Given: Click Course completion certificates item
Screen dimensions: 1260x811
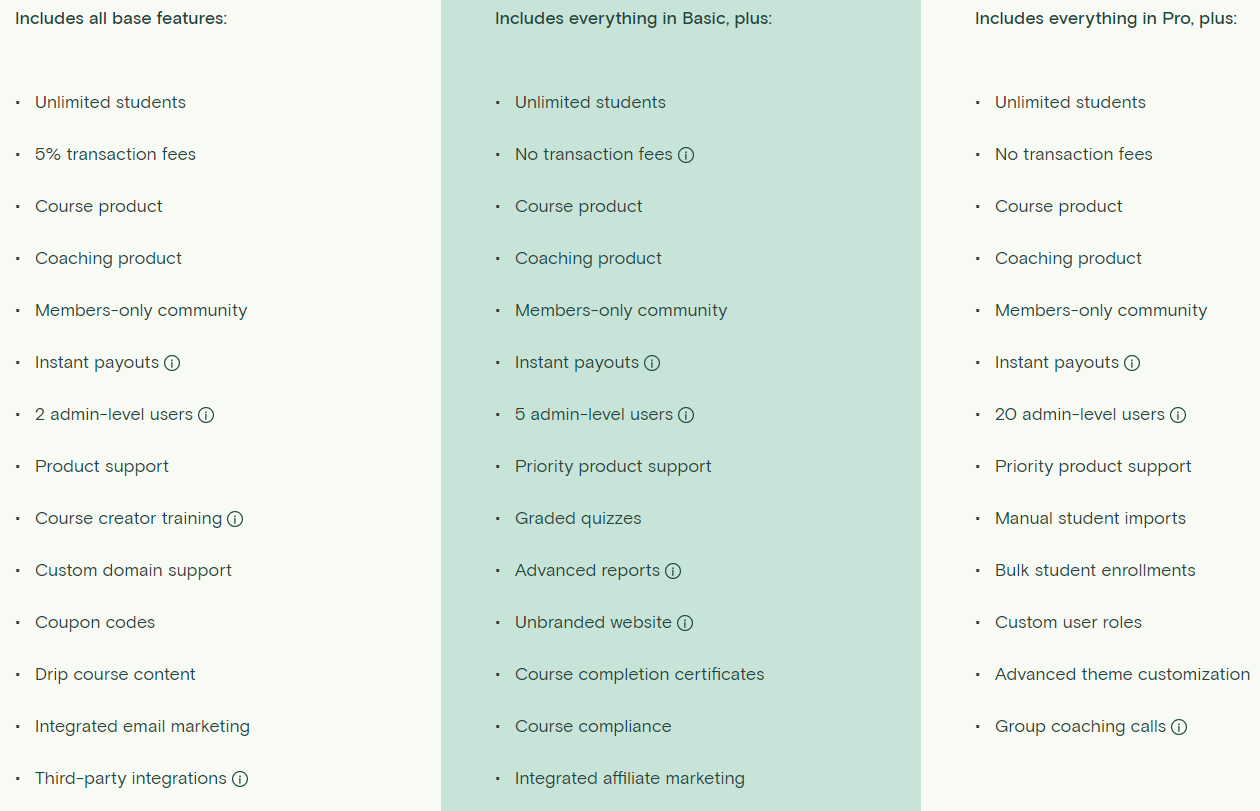Looking at the screenshot, I should pos(639,674).
